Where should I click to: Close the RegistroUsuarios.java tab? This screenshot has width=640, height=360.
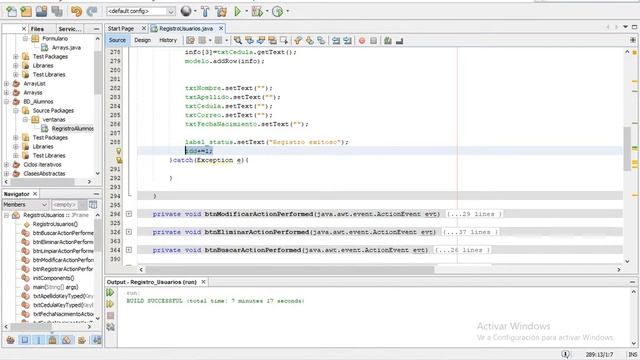(221, 29)
